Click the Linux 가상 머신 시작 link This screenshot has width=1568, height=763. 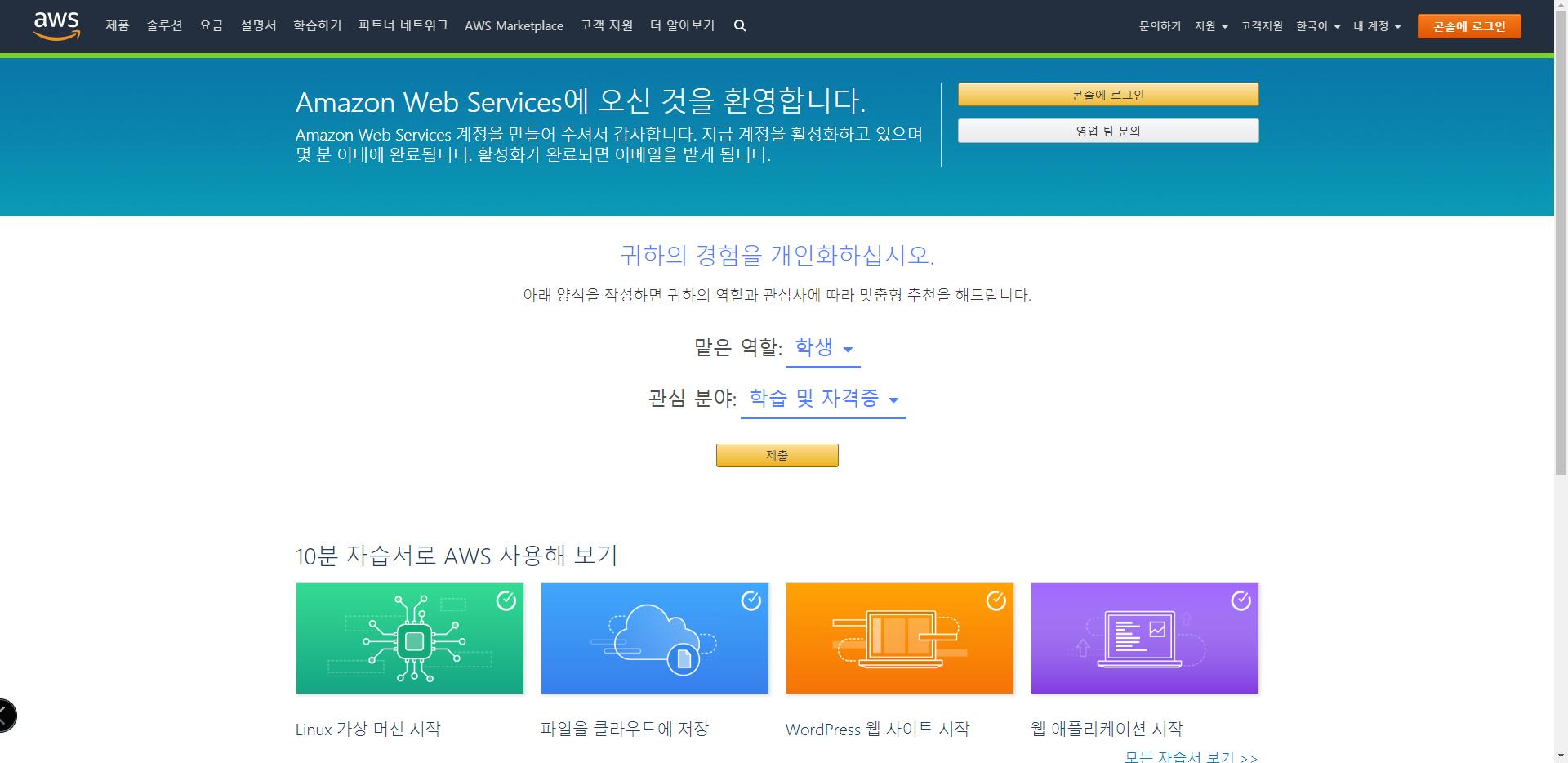coord(367,729)
